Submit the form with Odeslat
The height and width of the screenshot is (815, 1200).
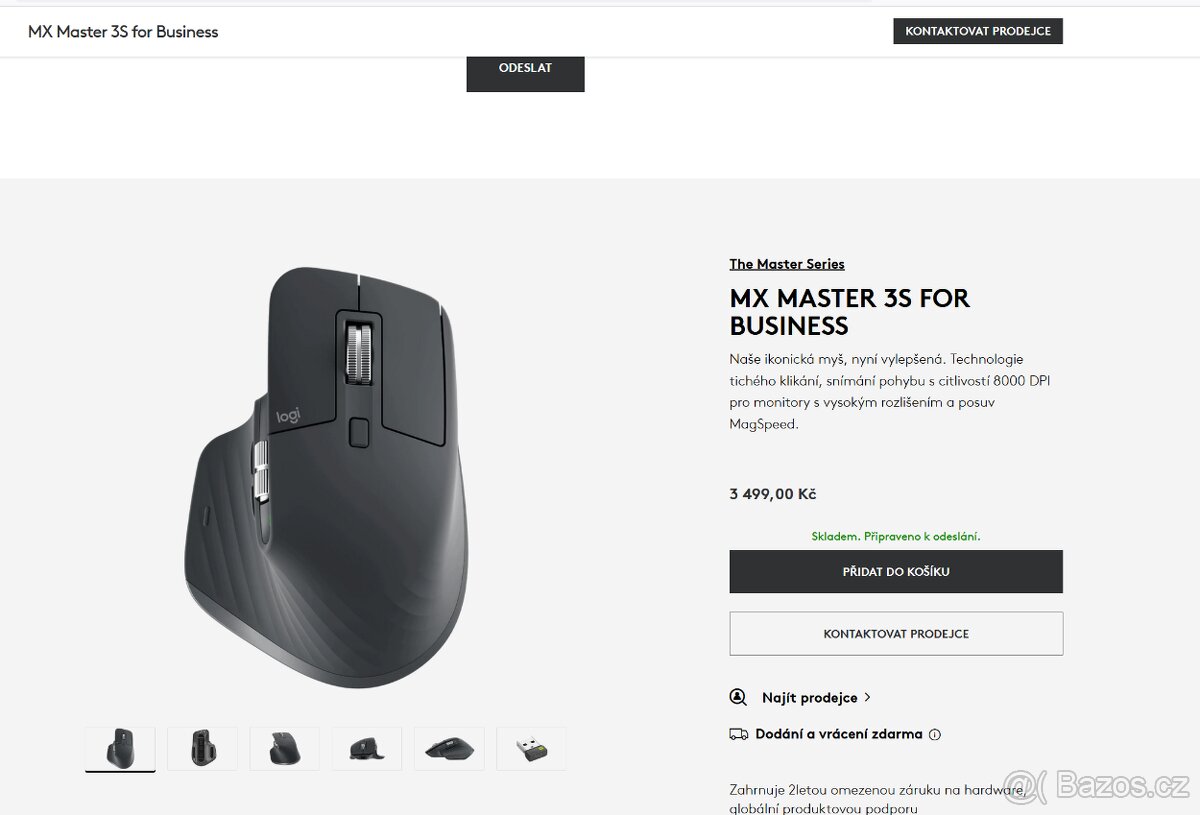coord(525,70)
